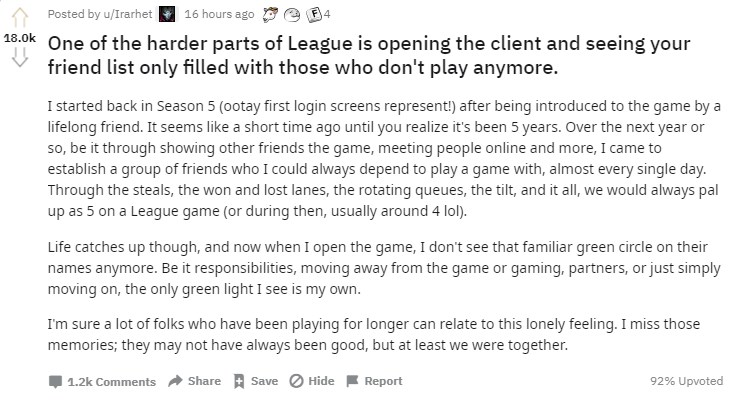Click the Share button label
This screenshot has height=411, width=739.
pos(204,381)
